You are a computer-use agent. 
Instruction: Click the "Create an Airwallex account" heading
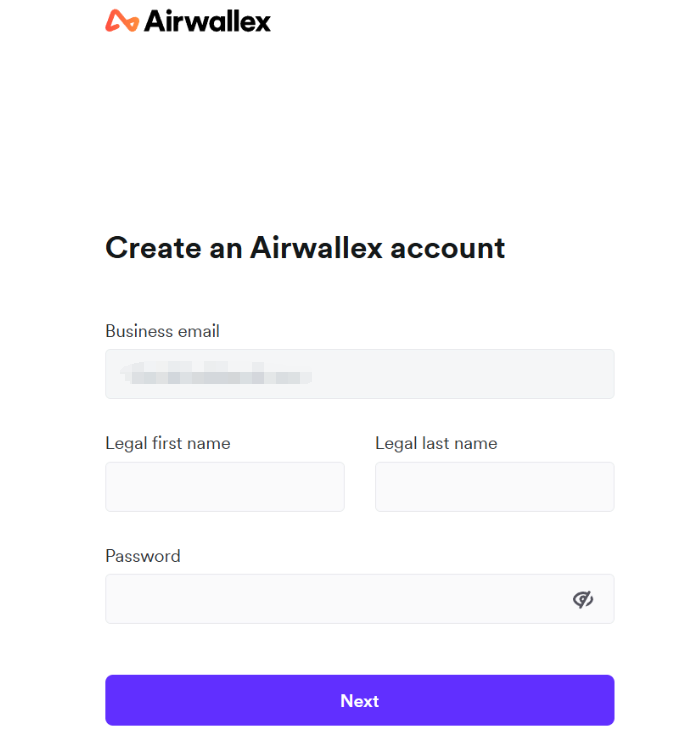coord(305,247)
